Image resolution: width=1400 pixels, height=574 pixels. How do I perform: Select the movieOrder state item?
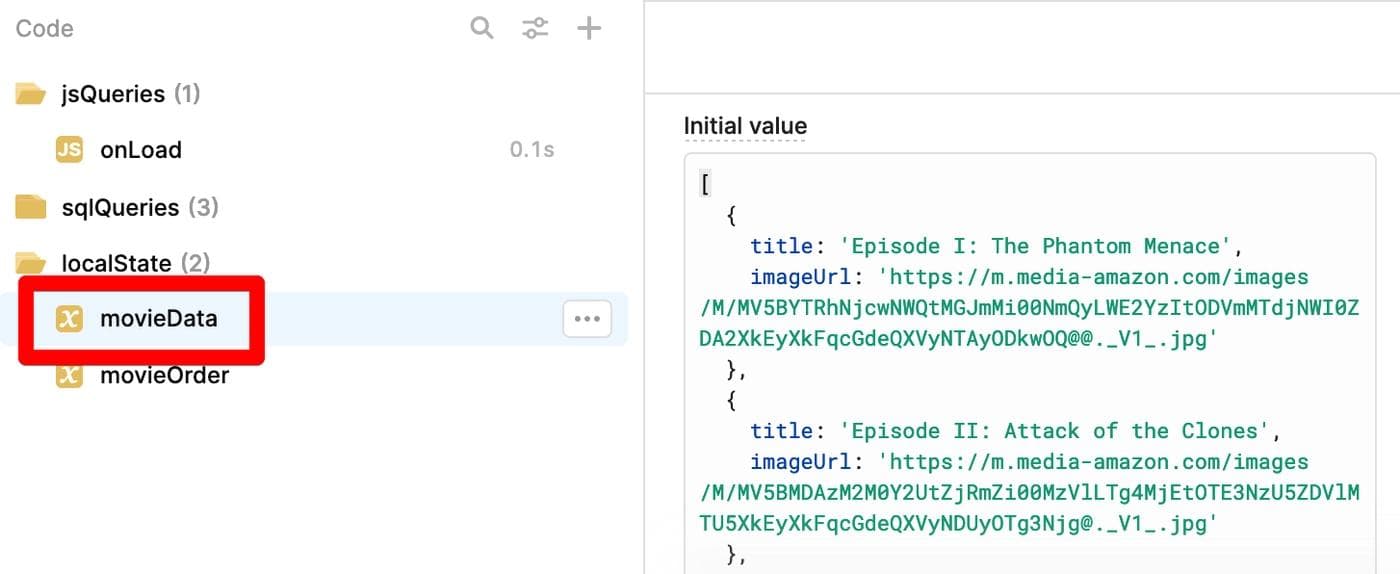click(x=164, y=376)
